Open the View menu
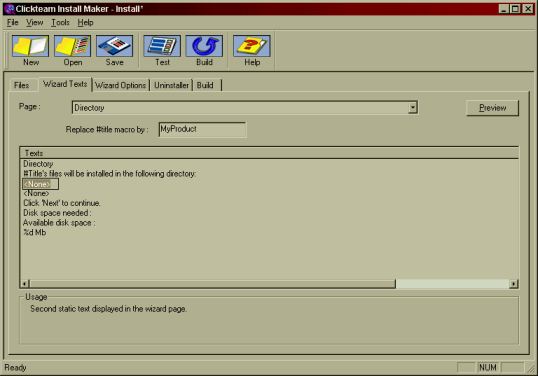The width and height of the screenshot is (538, 376). click(35, 23)
